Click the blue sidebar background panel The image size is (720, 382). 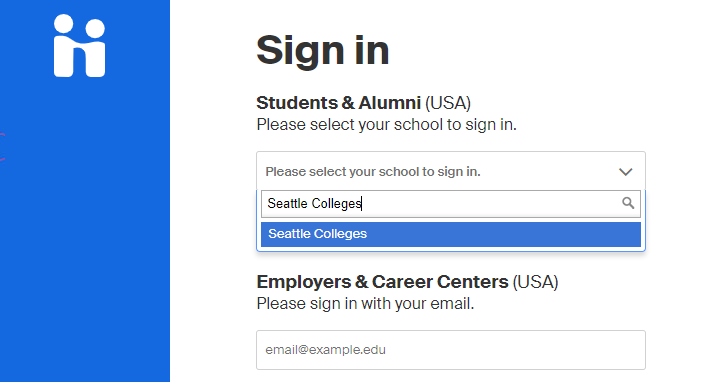[x=85, y=230]
